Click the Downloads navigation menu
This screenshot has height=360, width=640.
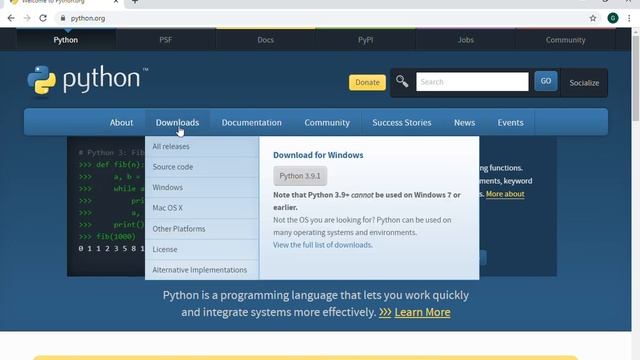[x=177, y=122]
